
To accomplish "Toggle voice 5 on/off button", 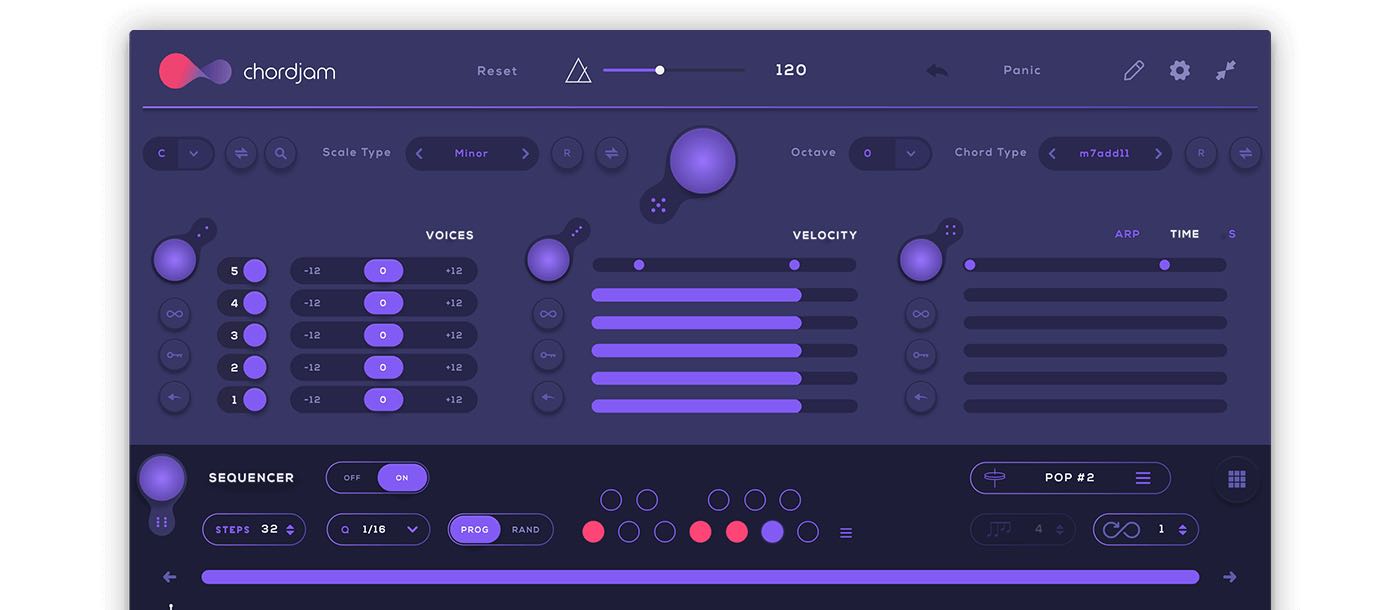I will coord(255,271).
